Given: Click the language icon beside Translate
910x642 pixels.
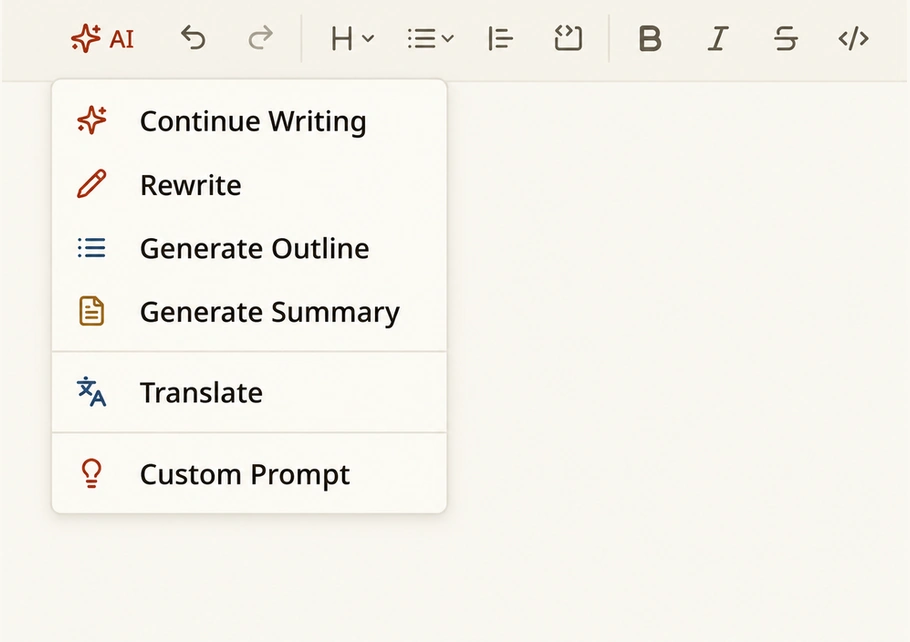Looking at the screenshot, I should 92,392.
